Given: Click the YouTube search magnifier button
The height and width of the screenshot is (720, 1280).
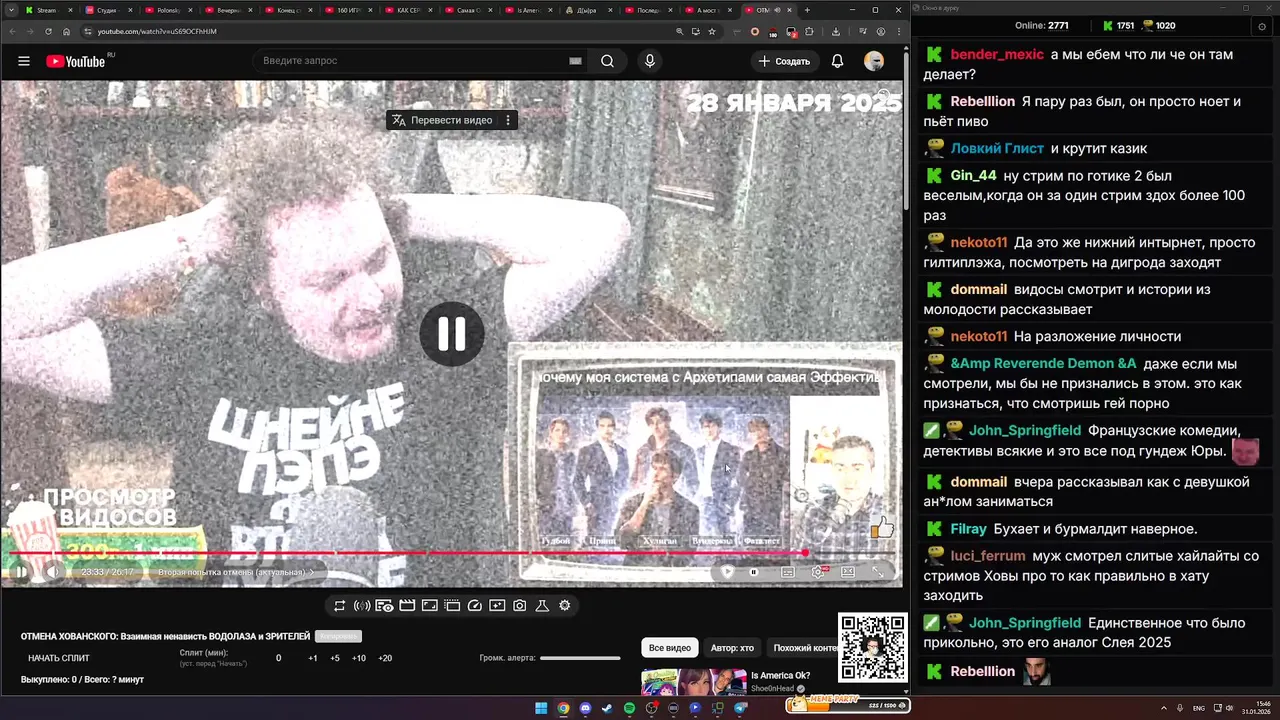Looking at the screenshot, I should tap(607, 61).
